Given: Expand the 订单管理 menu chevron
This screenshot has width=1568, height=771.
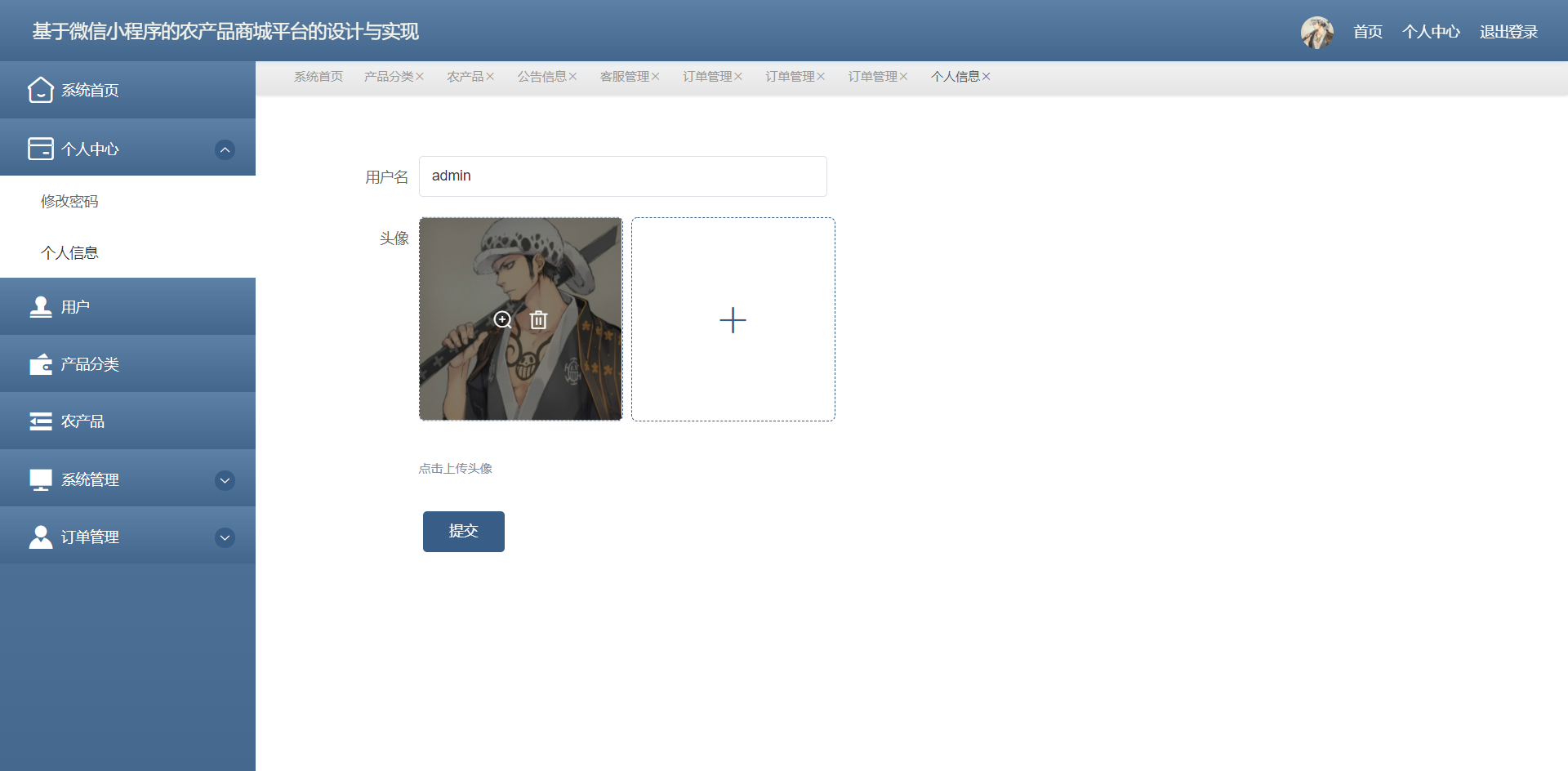Looking at the screenshot, I should [225, 538].
